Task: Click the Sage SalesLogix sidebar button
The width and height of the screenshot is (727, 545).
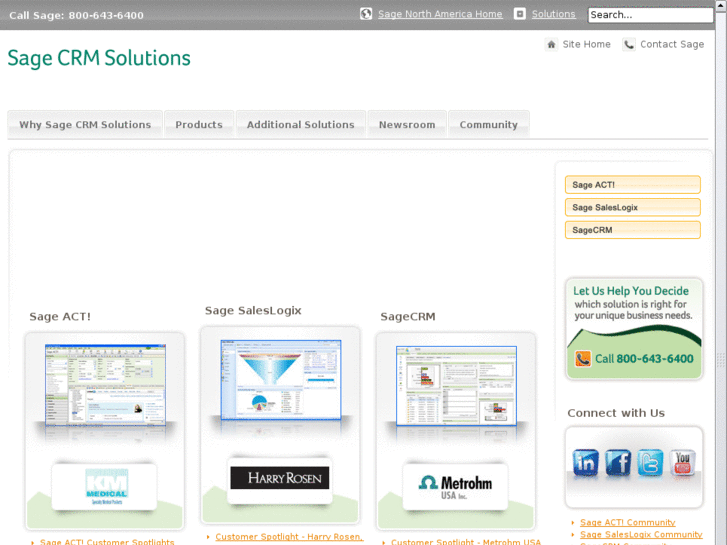Action: (x=632, y=207)
